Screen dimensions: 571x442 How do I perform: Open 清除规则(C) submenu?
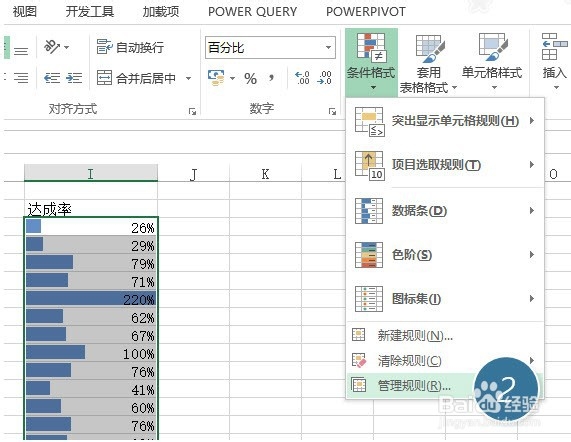445,360
